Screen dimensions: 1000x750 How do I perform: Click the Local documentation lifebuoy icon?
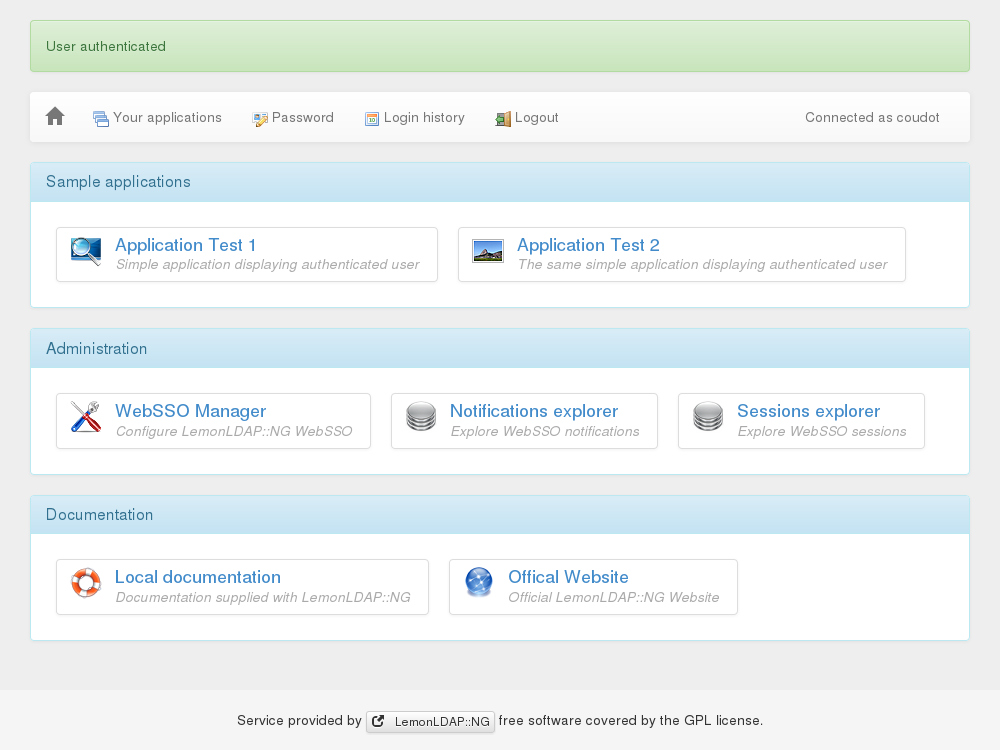(x=86, y=582)
